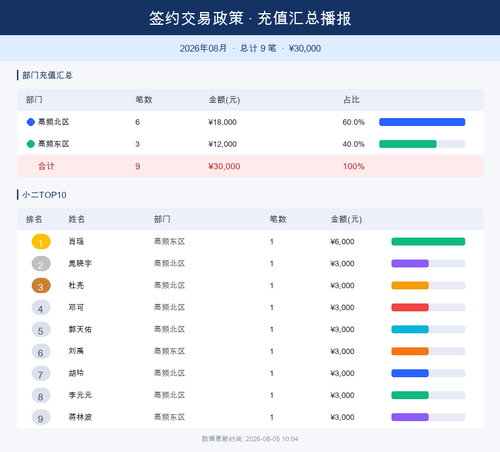
Task: Click the rank 4 badge
Action: [x=41, y=308]
